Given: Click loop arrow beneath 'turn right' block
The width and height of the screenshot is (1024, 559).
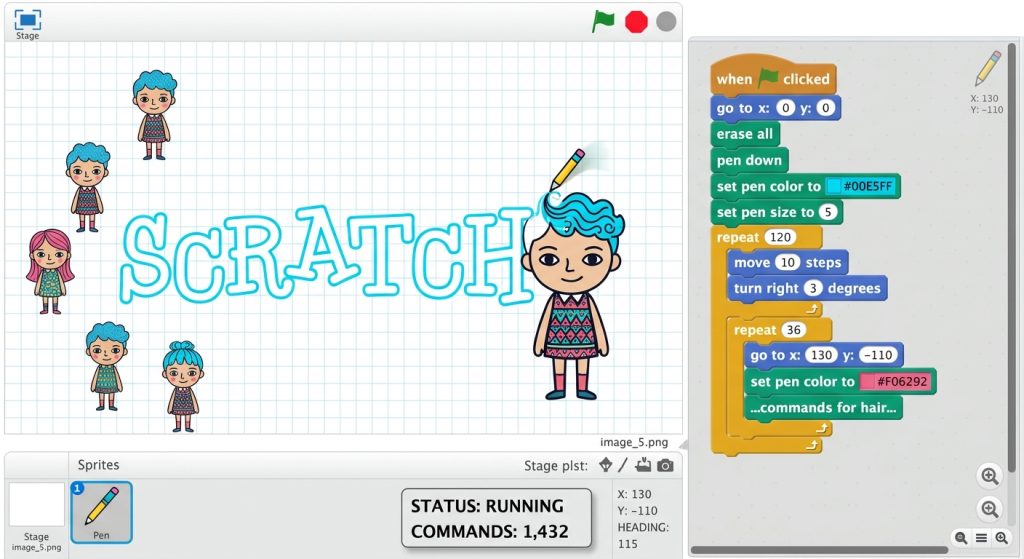Looking at the screenshot, I should pyautogui.click(x=813, y=309).
